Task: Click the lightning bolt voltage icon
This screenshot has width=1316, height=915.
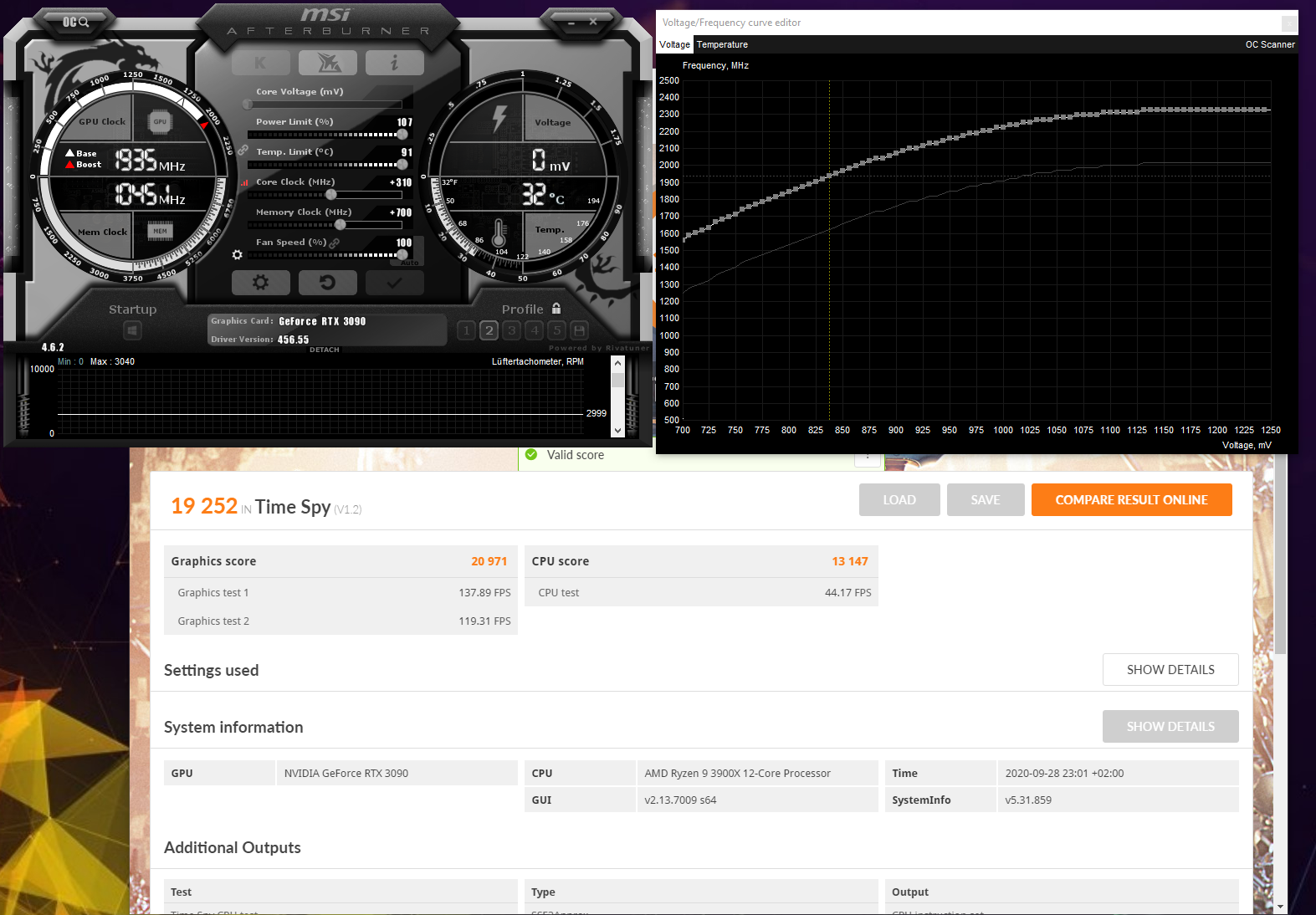Action: tap(499, 118)
